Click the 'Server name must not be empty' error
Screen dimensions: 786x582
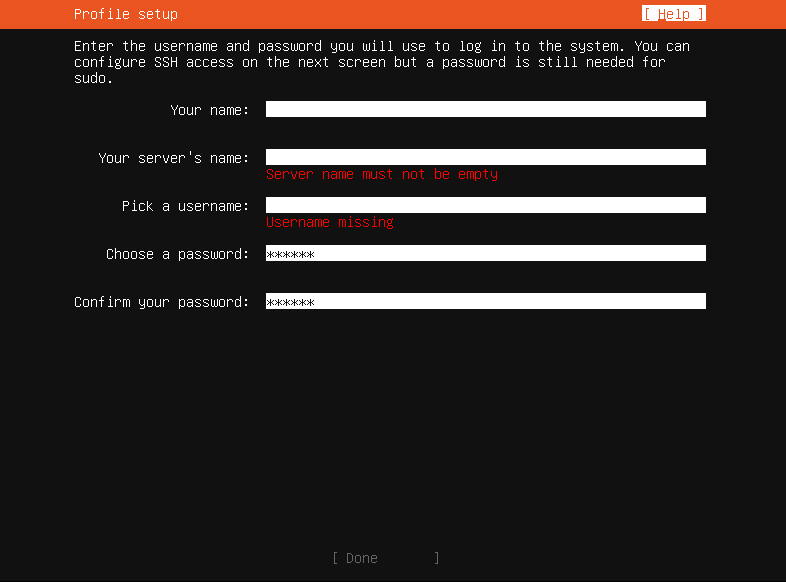(x=381, y=174)
